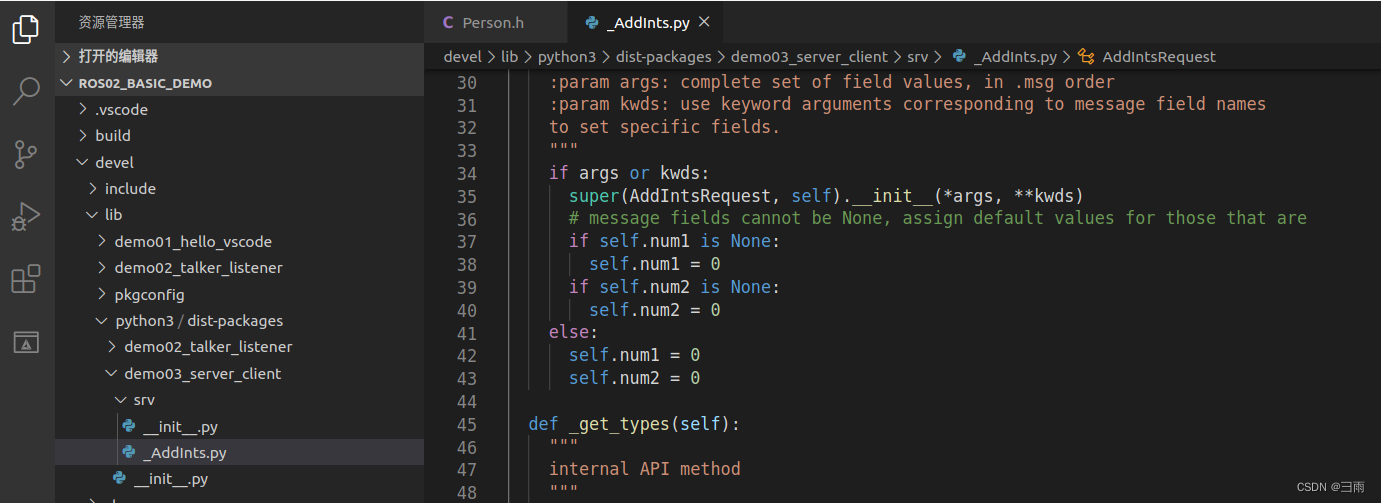1381x503 pixels.
Task: Expand demo02_talker_listener folder under lib
Action: [239, 267]
